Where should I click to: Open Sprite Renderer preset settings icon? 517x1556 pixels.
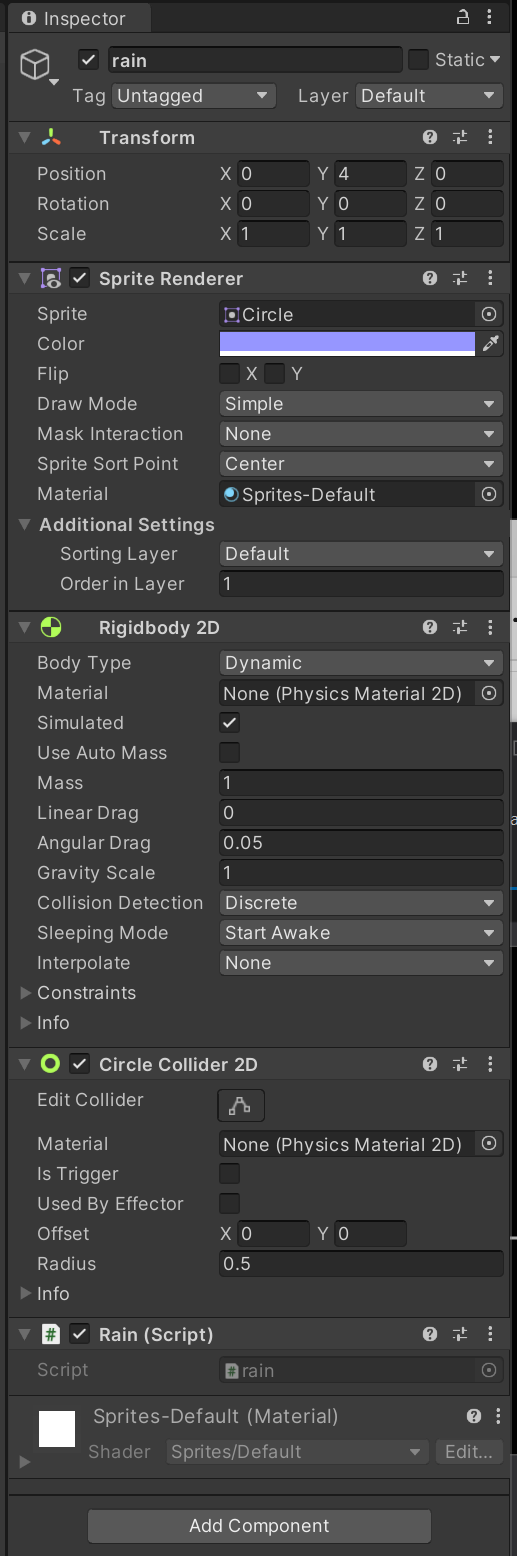click(460, 279)
